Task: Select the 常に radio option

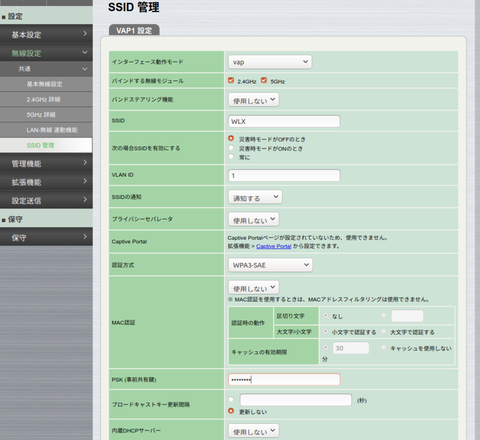Action: tap(231, 156)
